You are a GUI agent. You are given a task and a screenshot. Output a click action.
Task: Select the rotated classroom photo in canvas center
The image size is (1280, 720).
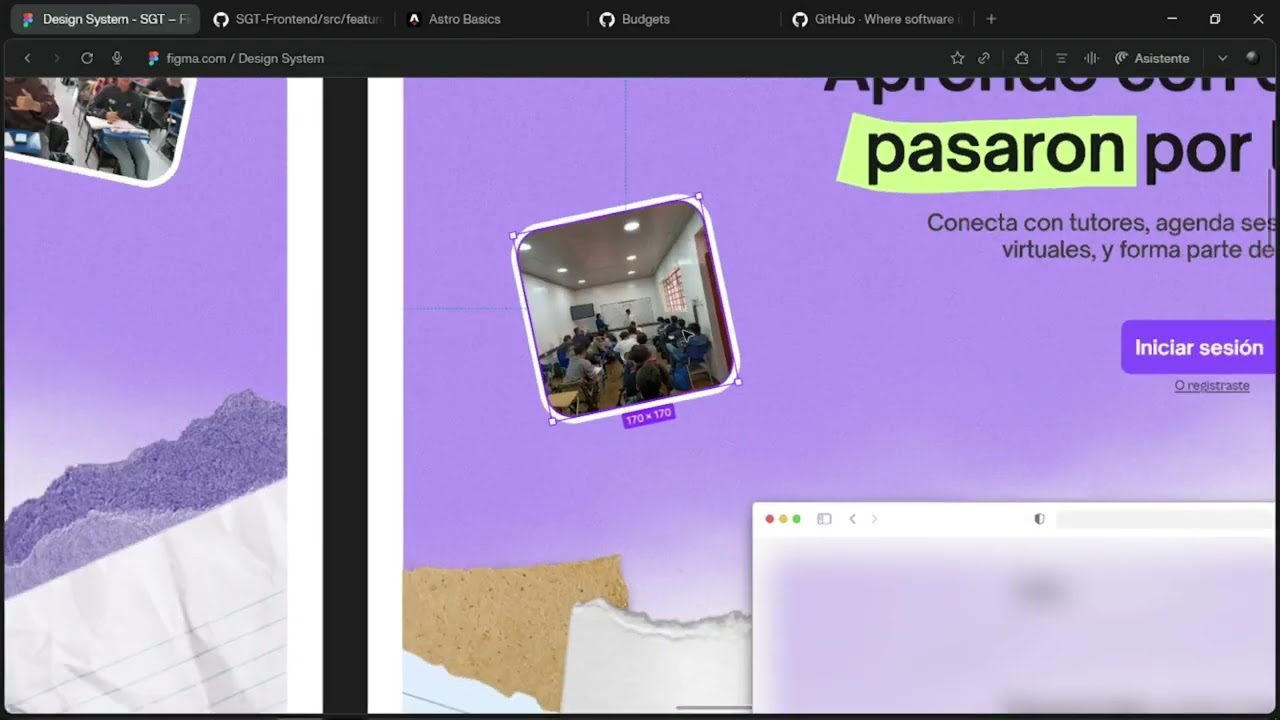(x=626, y=308)
